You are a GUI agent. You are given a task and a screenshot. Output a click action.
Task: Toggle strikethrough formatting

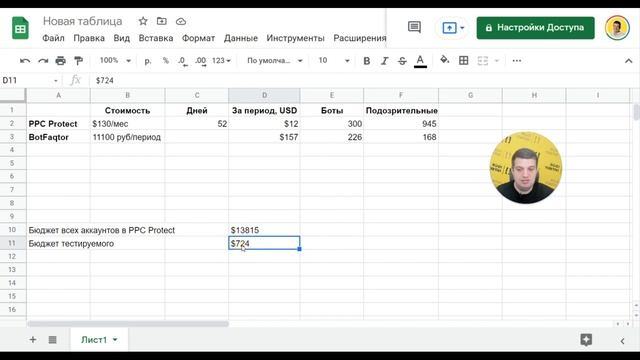point(402,61)
